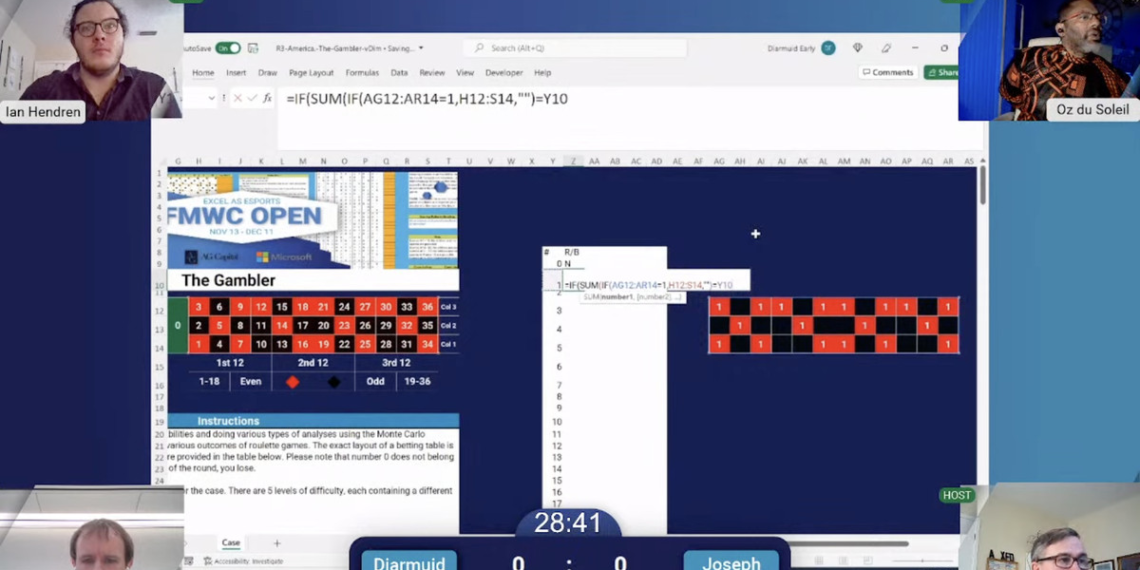
Task: Click the '19-36' bet cell
Action: click(417, 381)
